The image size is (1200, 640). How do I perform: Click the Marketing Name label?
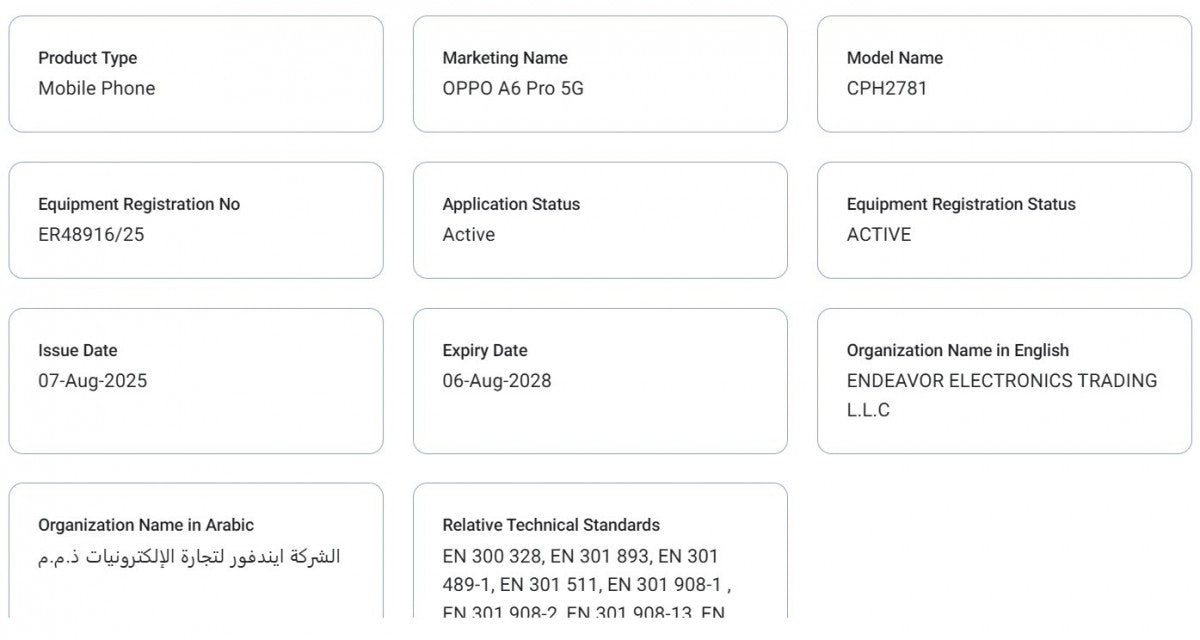point(505,58)
